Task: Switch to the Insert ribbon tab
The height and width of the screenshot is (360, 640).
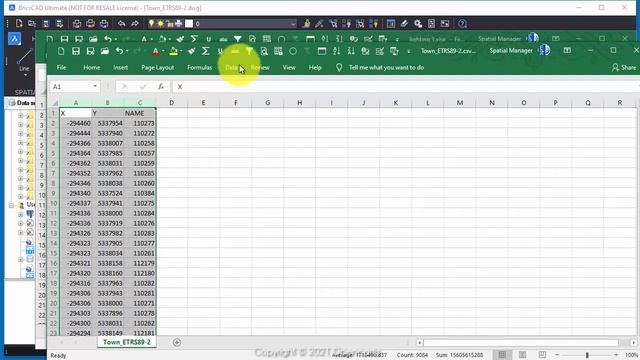Action: point(120,67)
